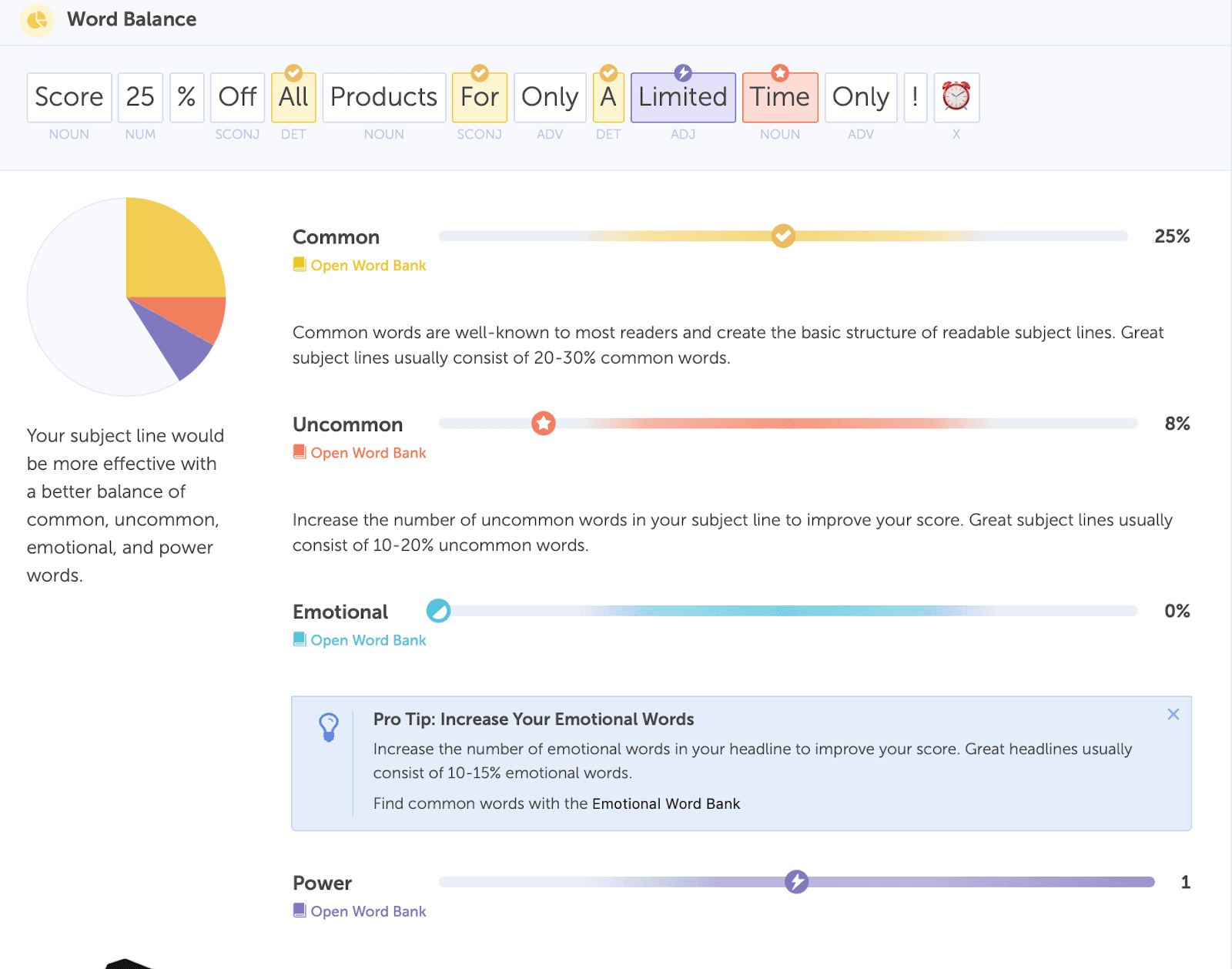Select the purple Limited word token
Screen dimensions: 1232x969
[683, 98]
